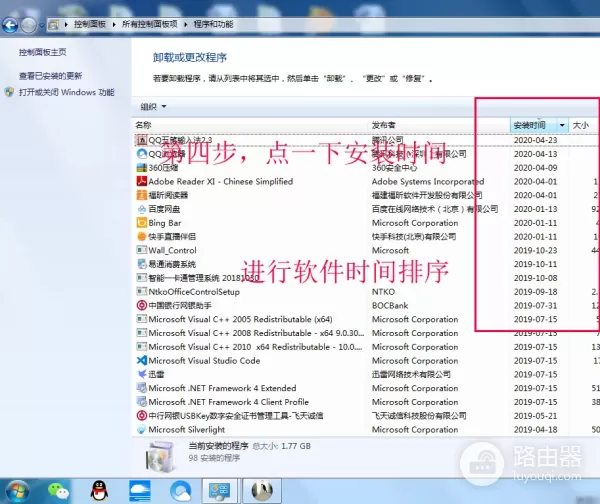Click the Windows shield icon in sidebar
This screenshot has width=600, height=504.
[9, 92]
